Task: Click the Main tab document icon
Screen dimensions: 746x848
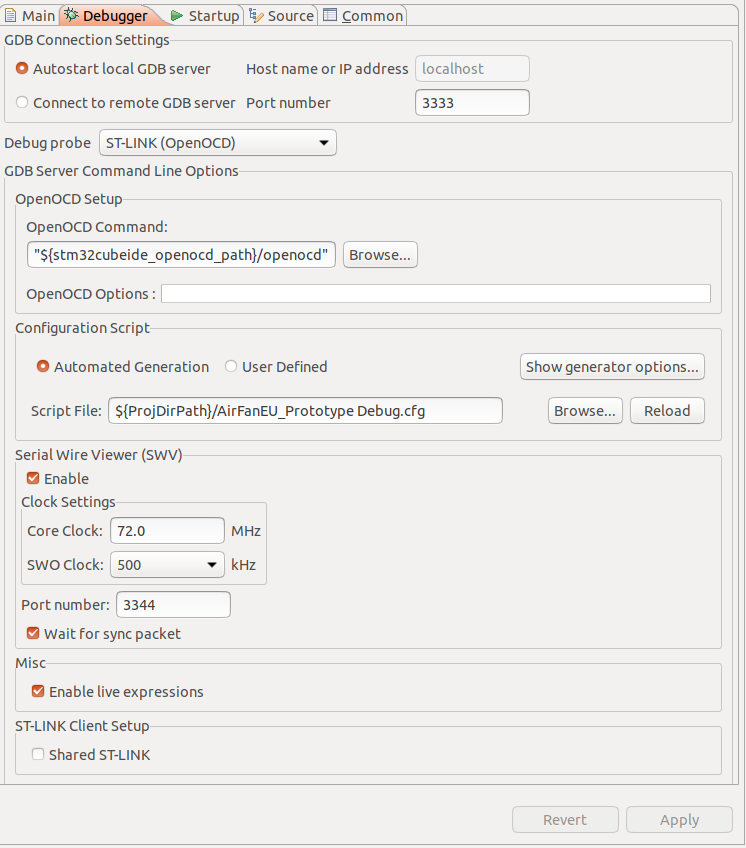Action: 10,15
